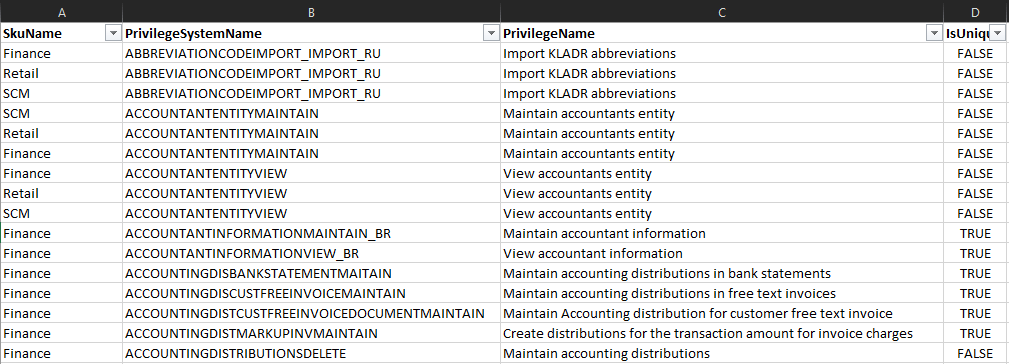Viewport: 1009px width, 364px height.
Task: Select column C header
Action: coord(721,12)
